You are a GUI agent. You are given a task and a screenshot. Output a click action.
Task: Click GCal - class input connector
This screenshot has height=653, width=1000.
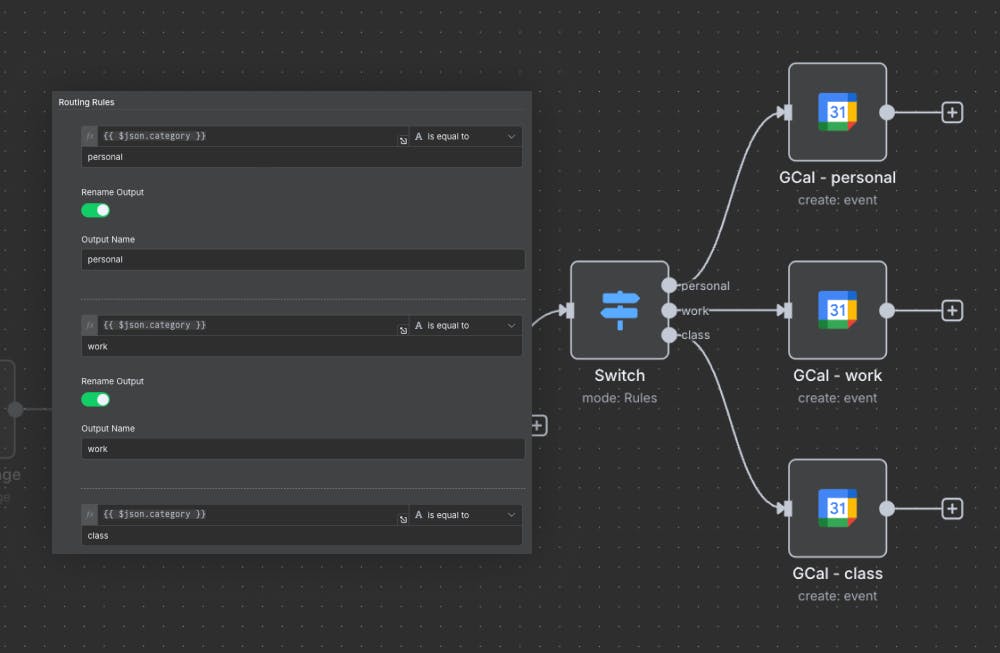[x=788, y=508]
